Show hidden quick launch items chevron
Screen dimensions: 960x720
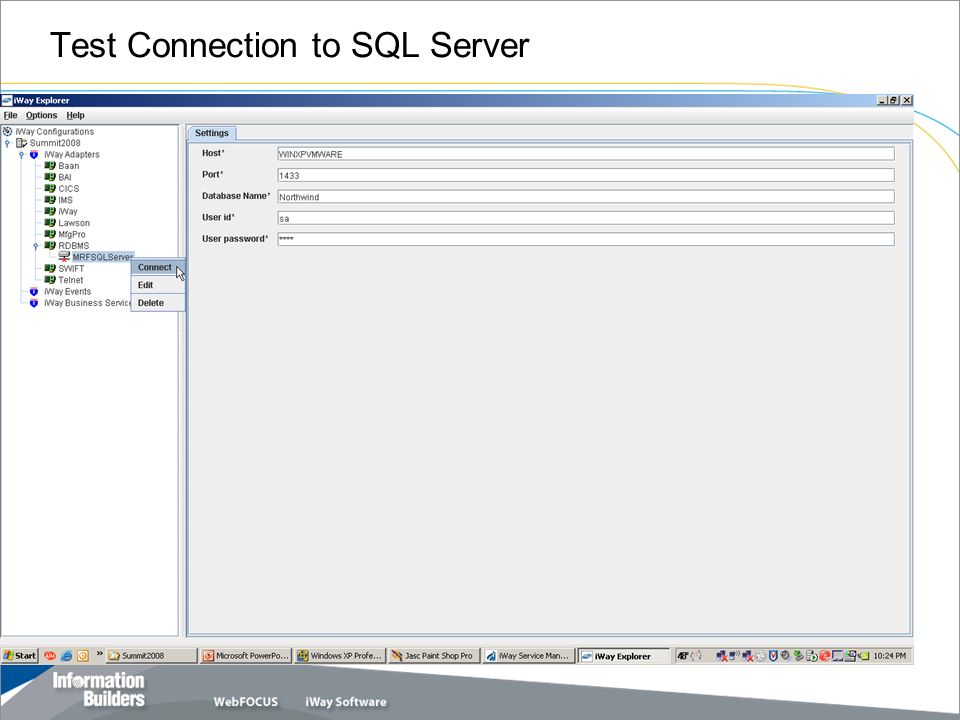pos(99,654)
